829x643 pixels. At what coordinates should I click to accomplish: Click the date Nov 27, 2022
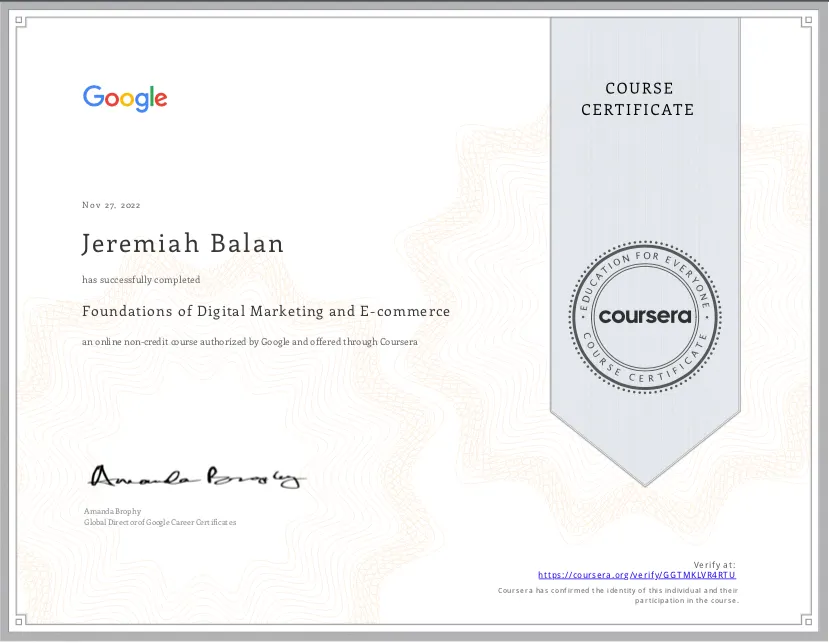pyautogui.click(x=111, y=205)
